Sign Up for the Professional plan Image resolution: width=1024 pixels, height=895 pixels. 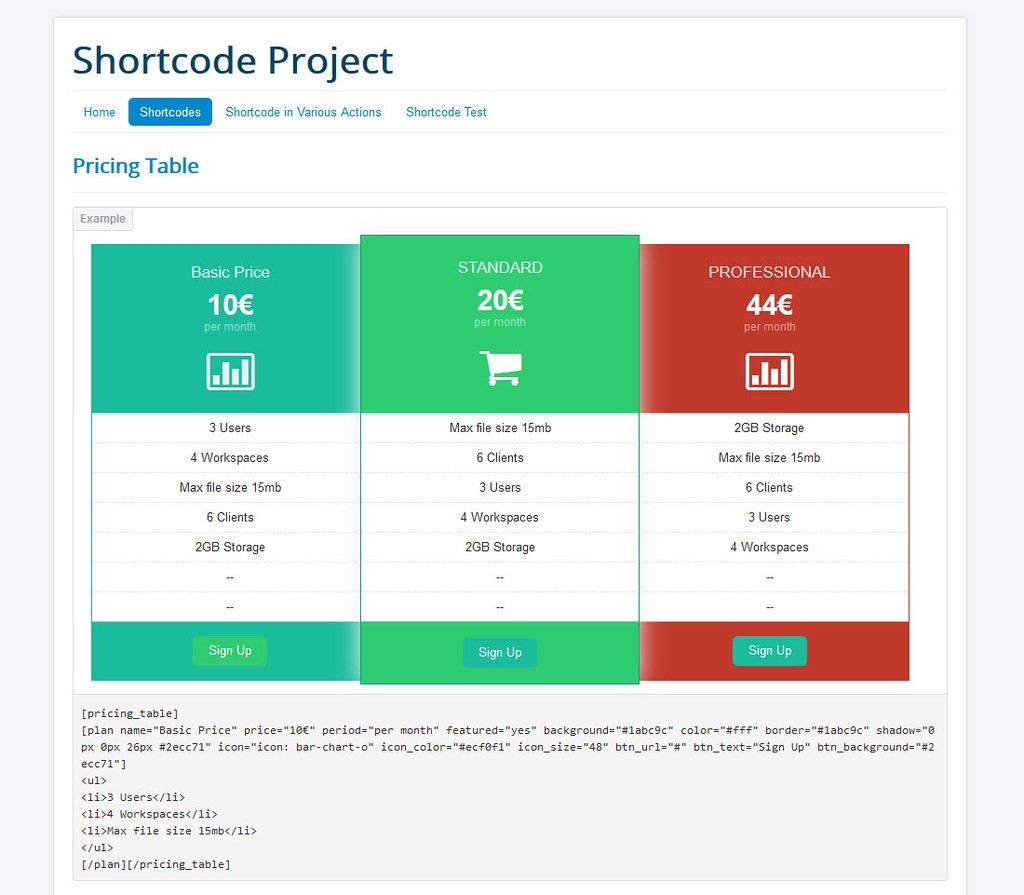click(770, 651)
